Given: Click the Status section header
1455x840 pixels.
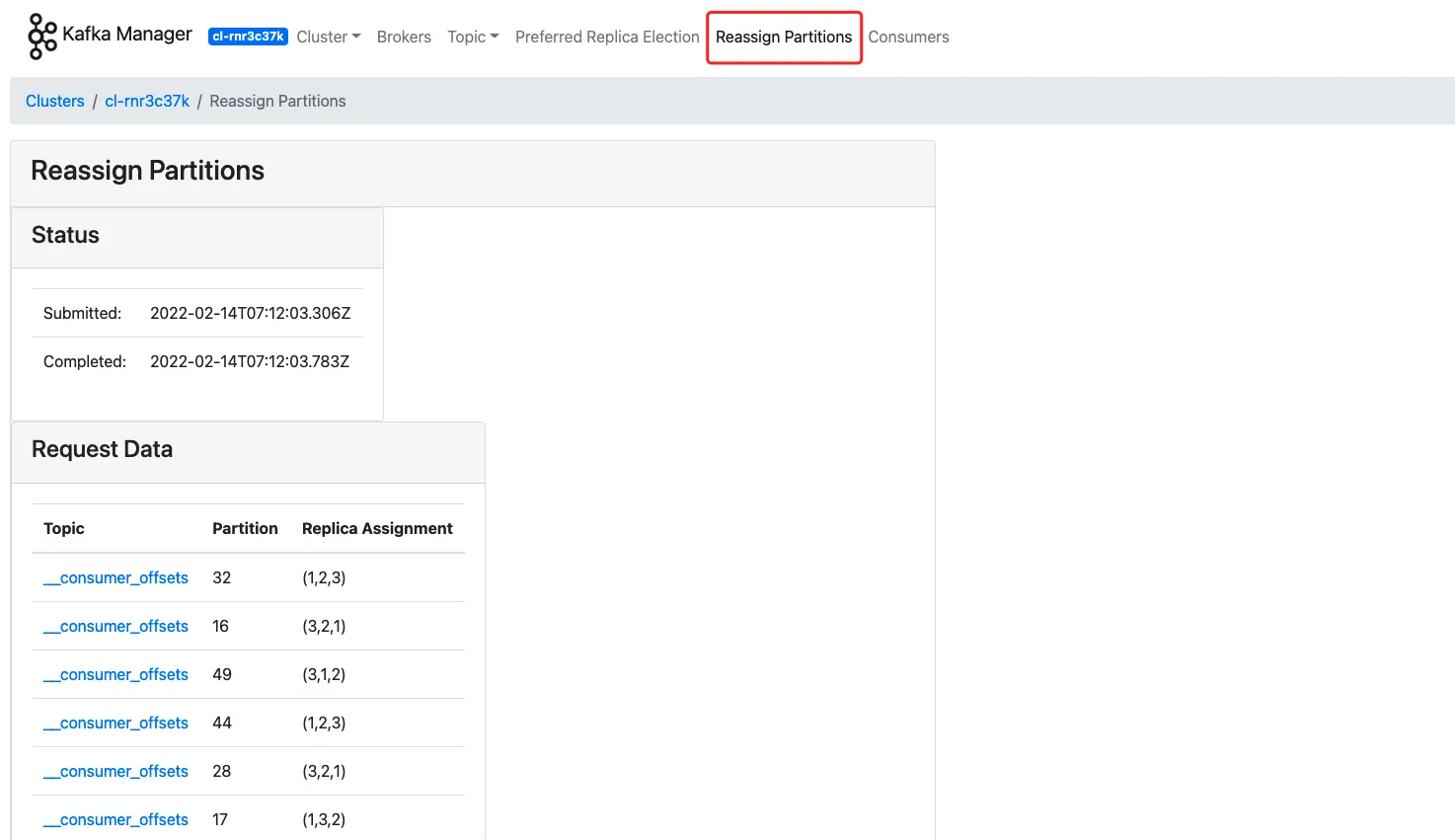Looking at the screenshot, I should [65, 235].
